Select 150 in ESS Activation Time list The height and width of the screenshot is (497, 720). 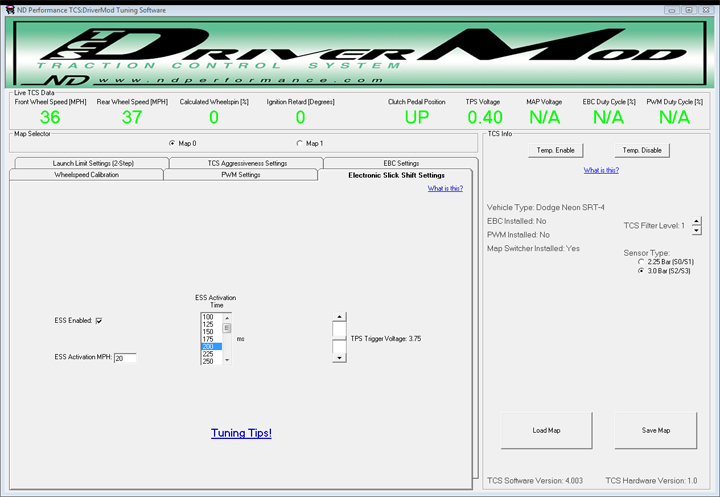coord(212,332)
